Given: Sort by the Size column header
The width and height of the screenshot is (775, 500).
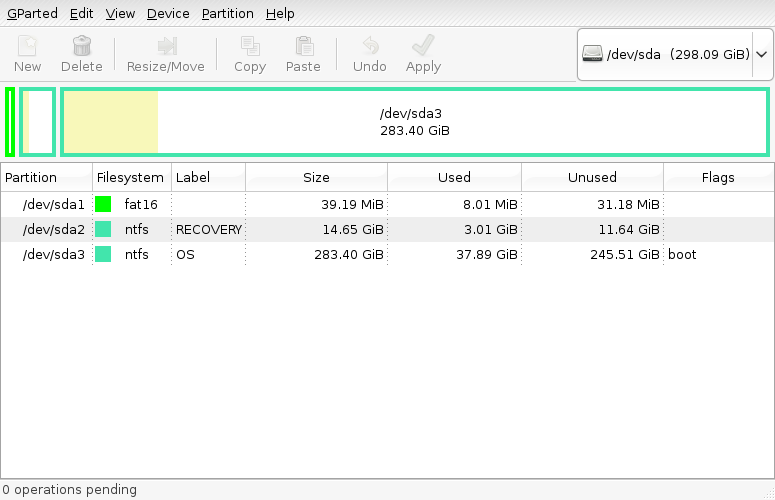Looking at the screenshot, I should [x=316, y=177].
